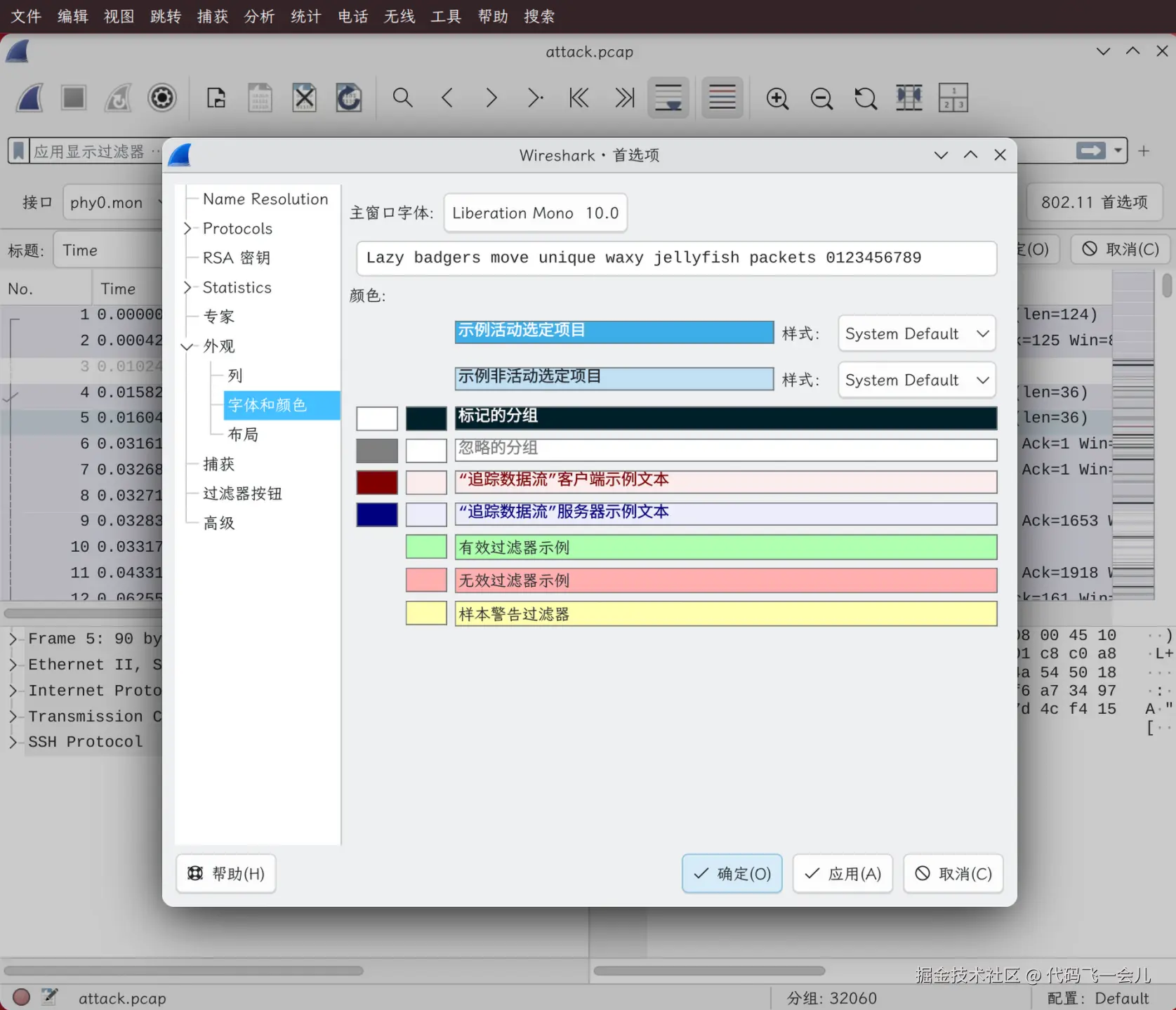Open the phy0.mon interface dropdown
1176x1010 pixels.
114,203
